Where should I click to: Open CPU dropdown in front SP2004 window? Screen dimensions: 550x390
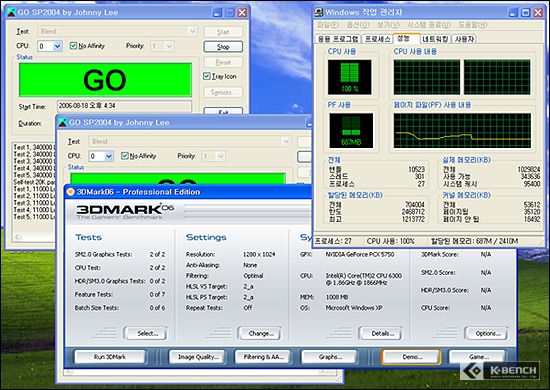coord(109,156)
